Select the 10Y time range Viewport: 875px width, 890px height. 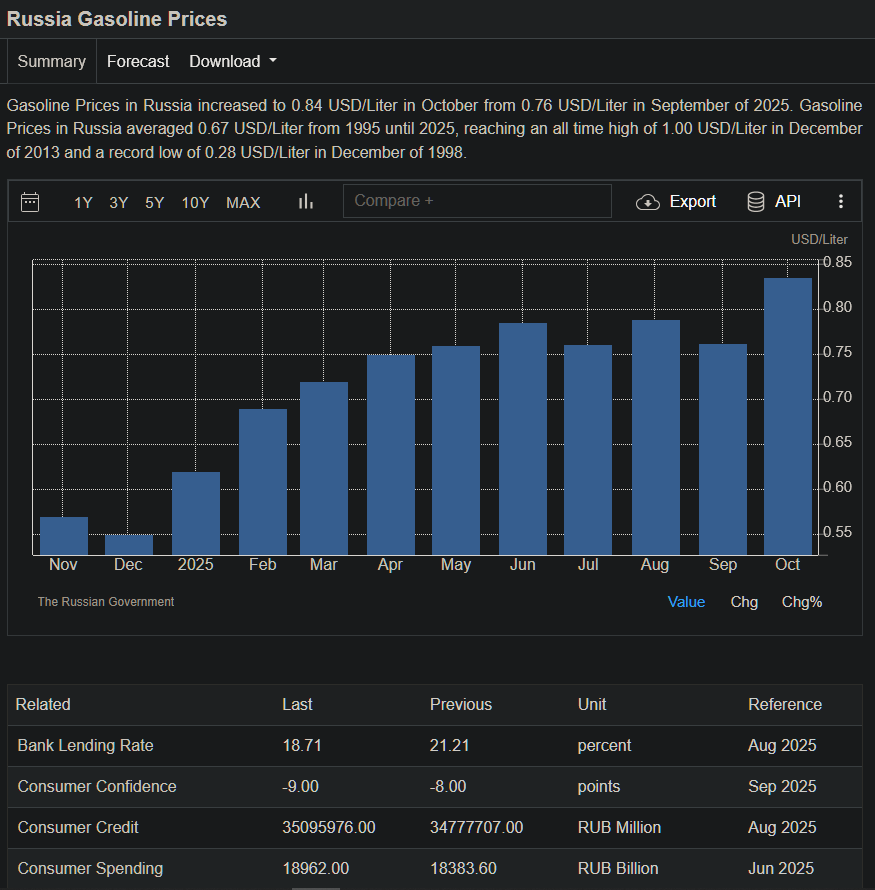(195, 203)
